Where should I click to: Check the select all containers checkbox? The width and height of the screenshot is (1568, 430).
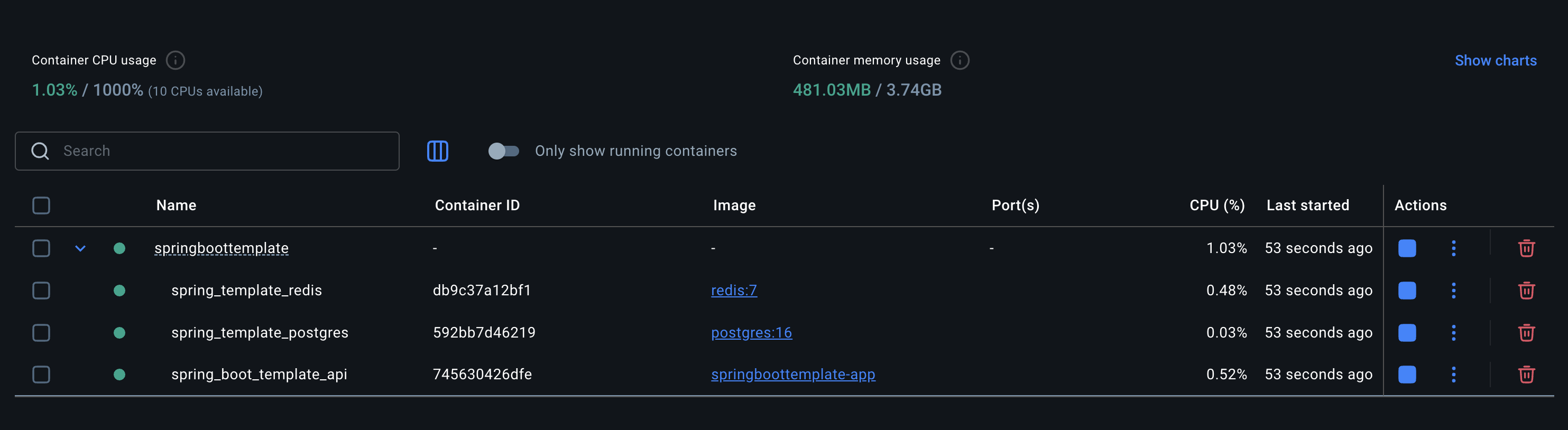click(41, 205)
